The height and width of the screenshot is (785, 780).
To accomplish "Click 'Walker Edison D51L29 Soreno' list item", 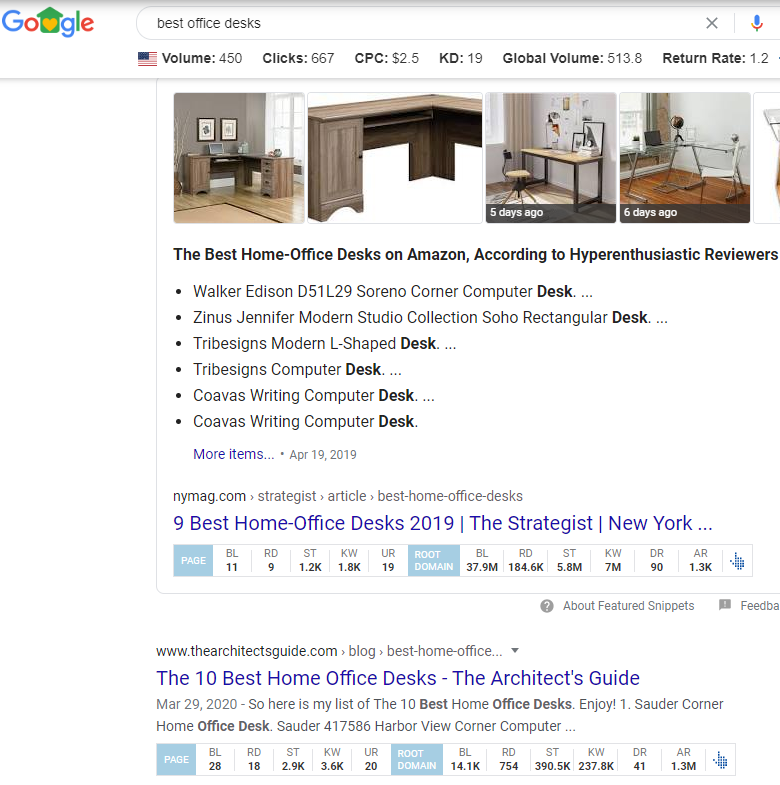I will [x=393, y=291].
